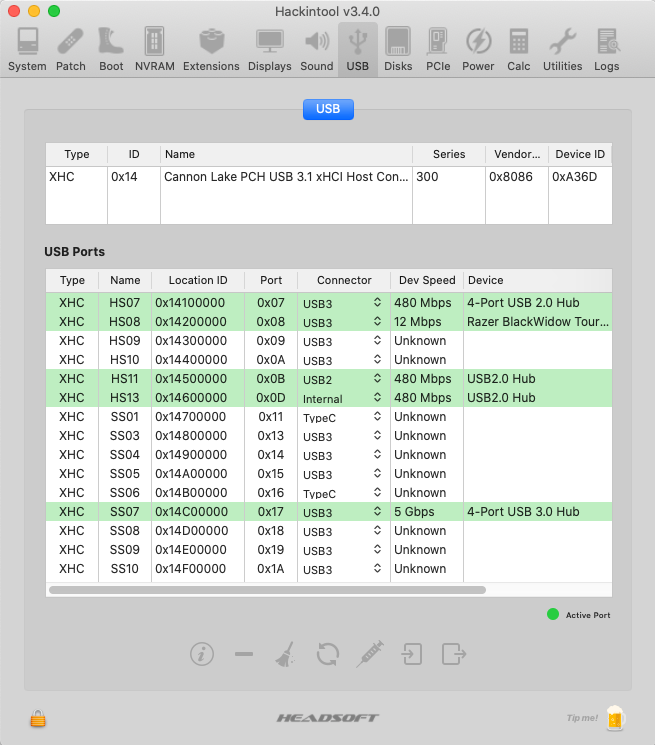The height and width of the screenshot is (745, 655).
Task: Click the orange padlock icon
Action: (x=38, y=718)
